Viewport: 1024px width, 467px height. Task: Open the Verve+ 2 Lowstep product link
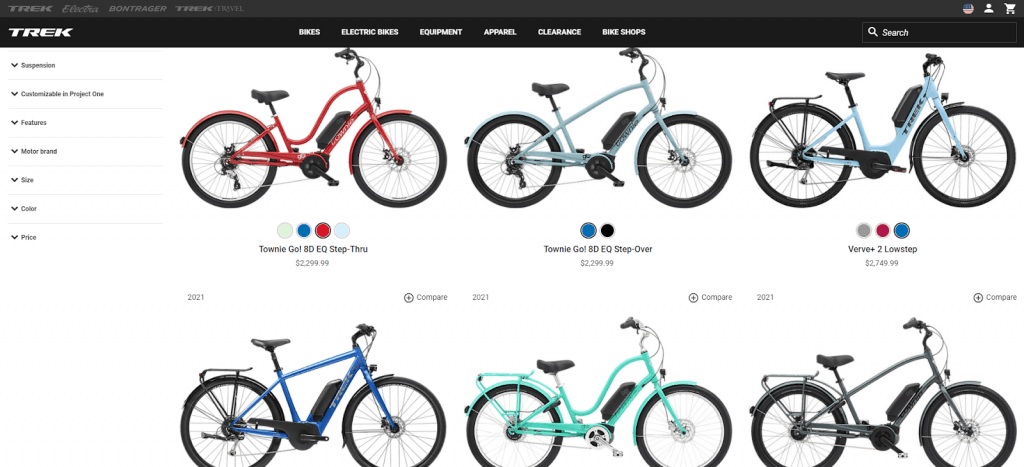[882, 250]
